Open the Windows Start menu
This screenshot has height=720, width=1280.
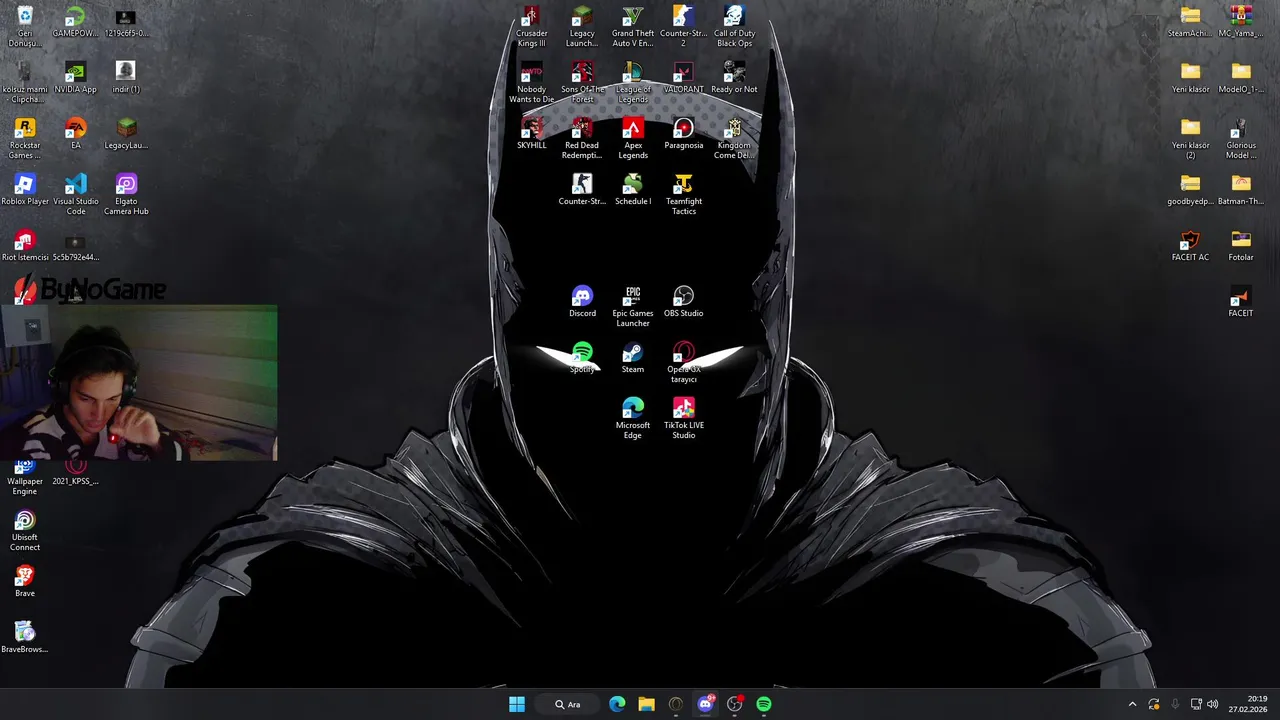pos(517,704)
